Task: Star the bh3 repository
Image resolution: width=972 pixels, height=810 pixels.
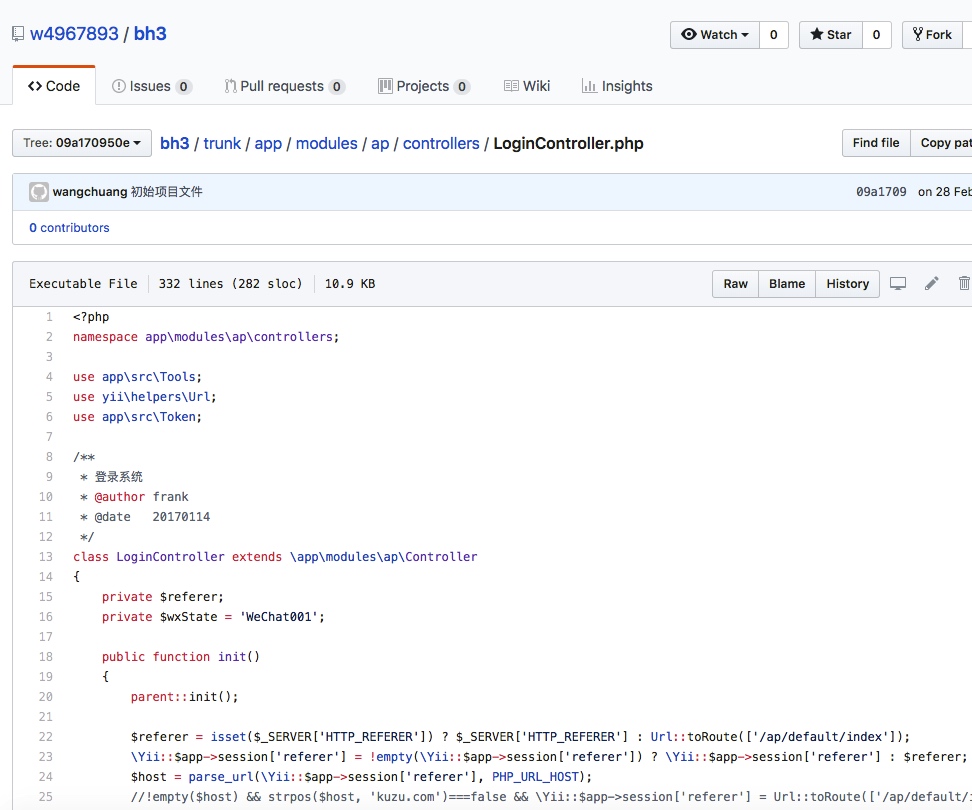Action: tap(830, 35)
